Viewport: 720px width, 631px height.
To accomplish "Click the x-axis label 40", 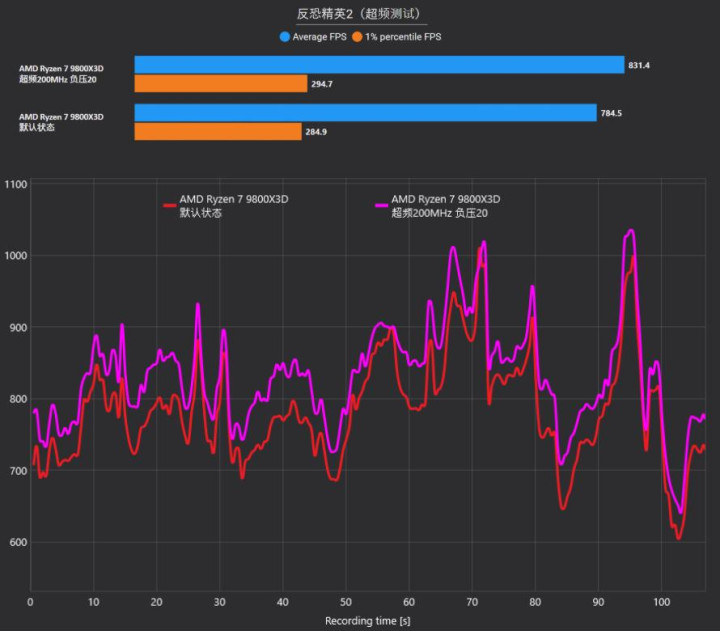I will click(x=283, y=602).
